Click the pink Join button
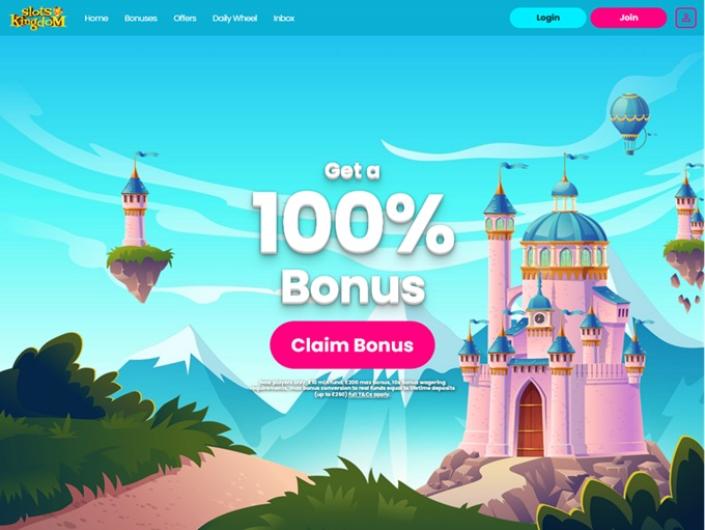 coord(629,18)
